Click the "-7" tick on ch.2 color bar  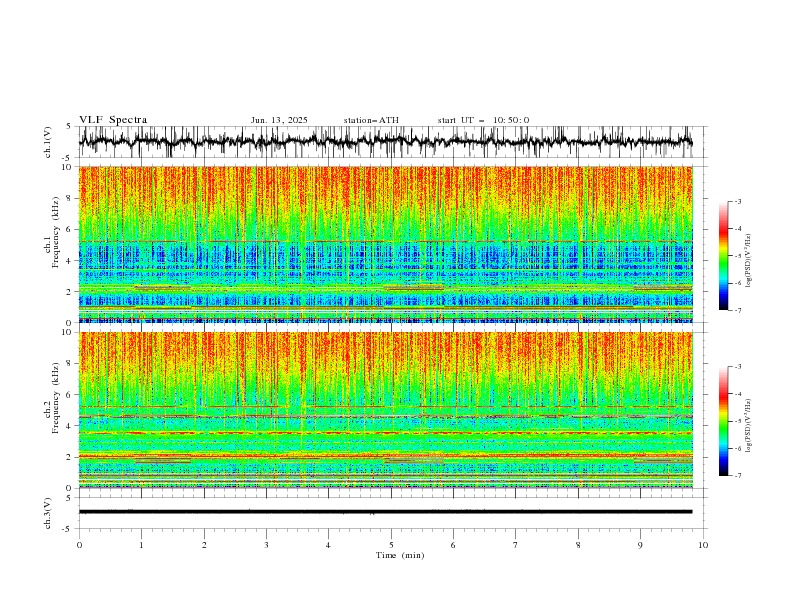738,476
